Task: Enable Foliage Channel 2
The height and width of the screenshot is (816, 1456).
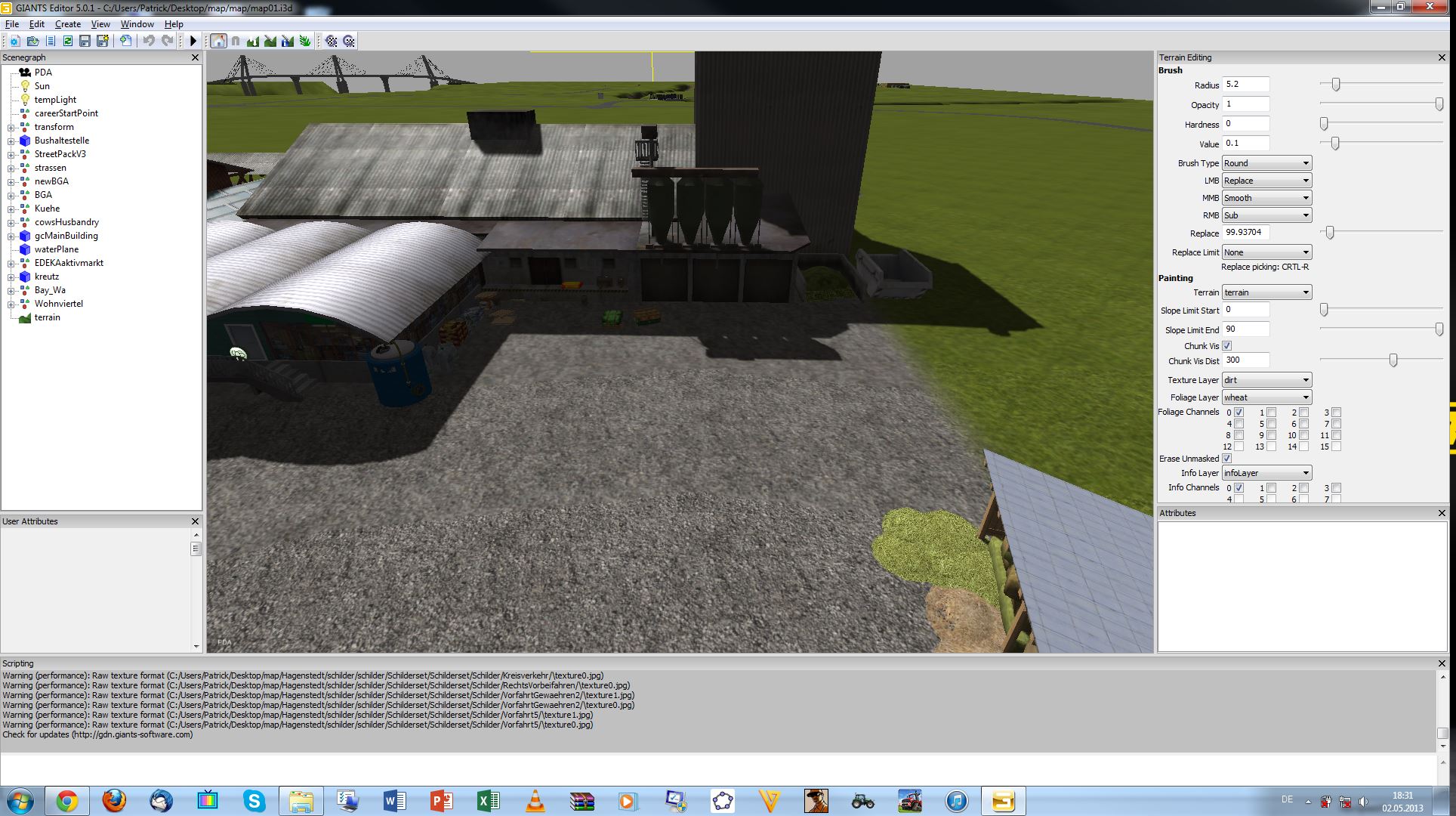Action: 1303,413
